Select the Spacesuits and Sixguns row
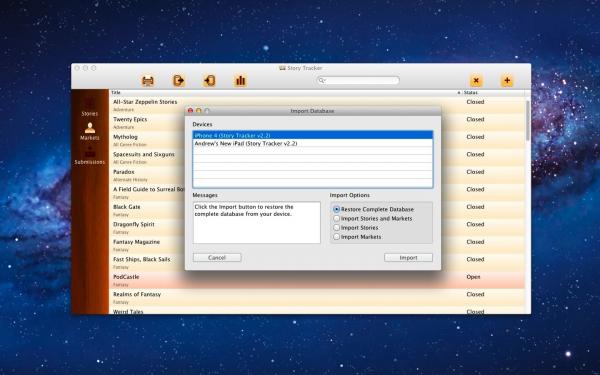This screenshot has height=375, width=600. 317,158
